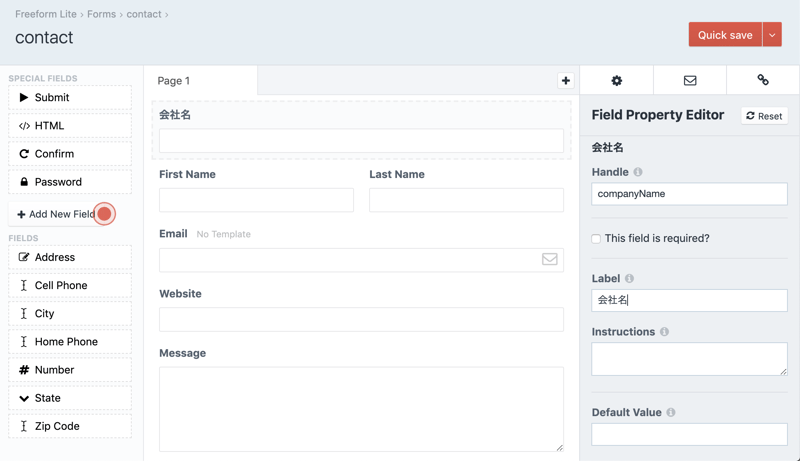This screenshot has width=800, height=461.
Task: Click the Instructions info icon
Action: click(664, 332)
